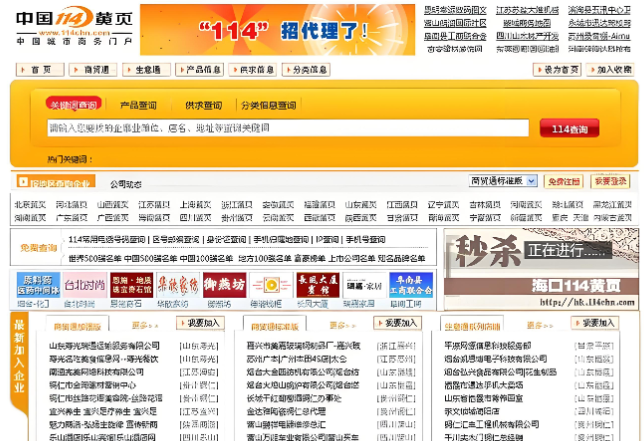Image resolution: width=644 pixels, height=441 pixels.
Task: Click the red 114查询 search button
Action: pos(569,129)
